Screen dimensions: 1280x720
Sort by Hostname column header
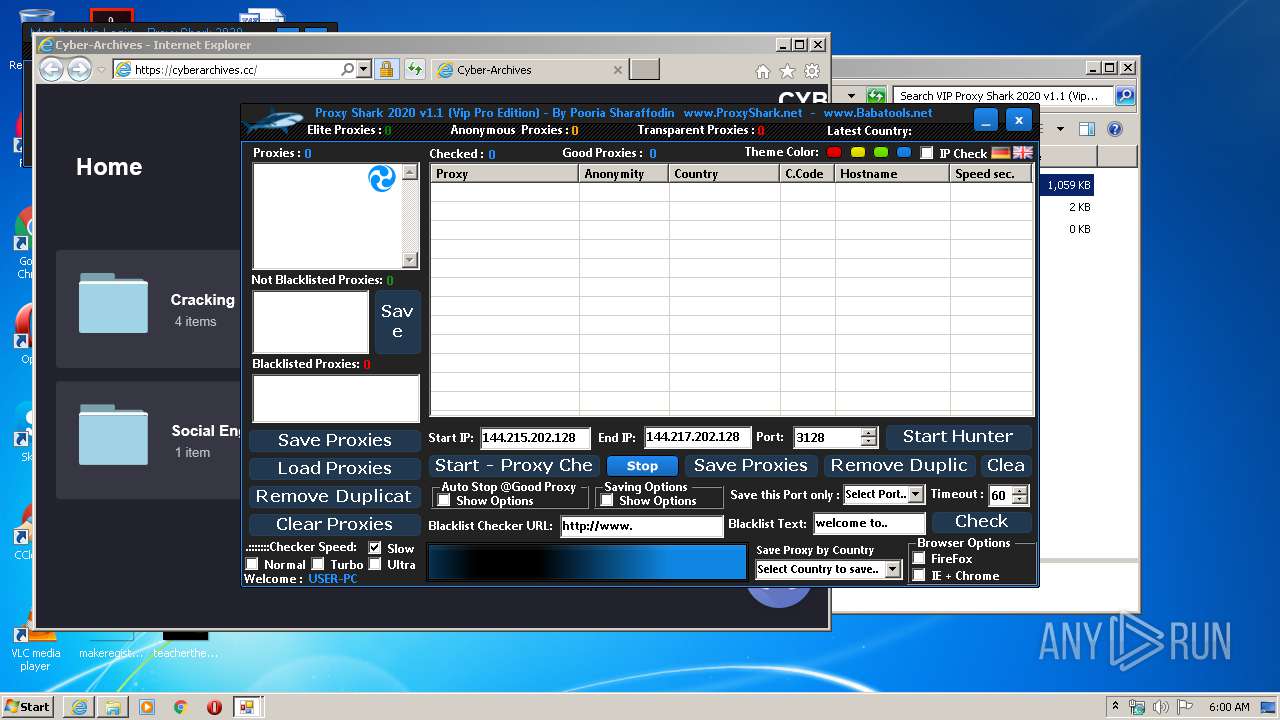click(x=892, y=173)
